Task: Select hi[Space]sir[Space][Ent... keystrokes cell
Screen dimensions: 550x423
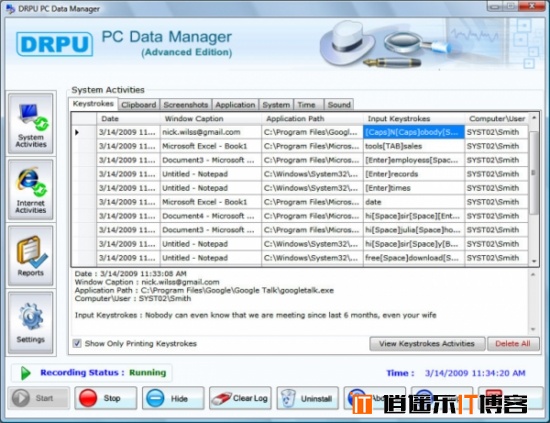Action: [414, 216]
